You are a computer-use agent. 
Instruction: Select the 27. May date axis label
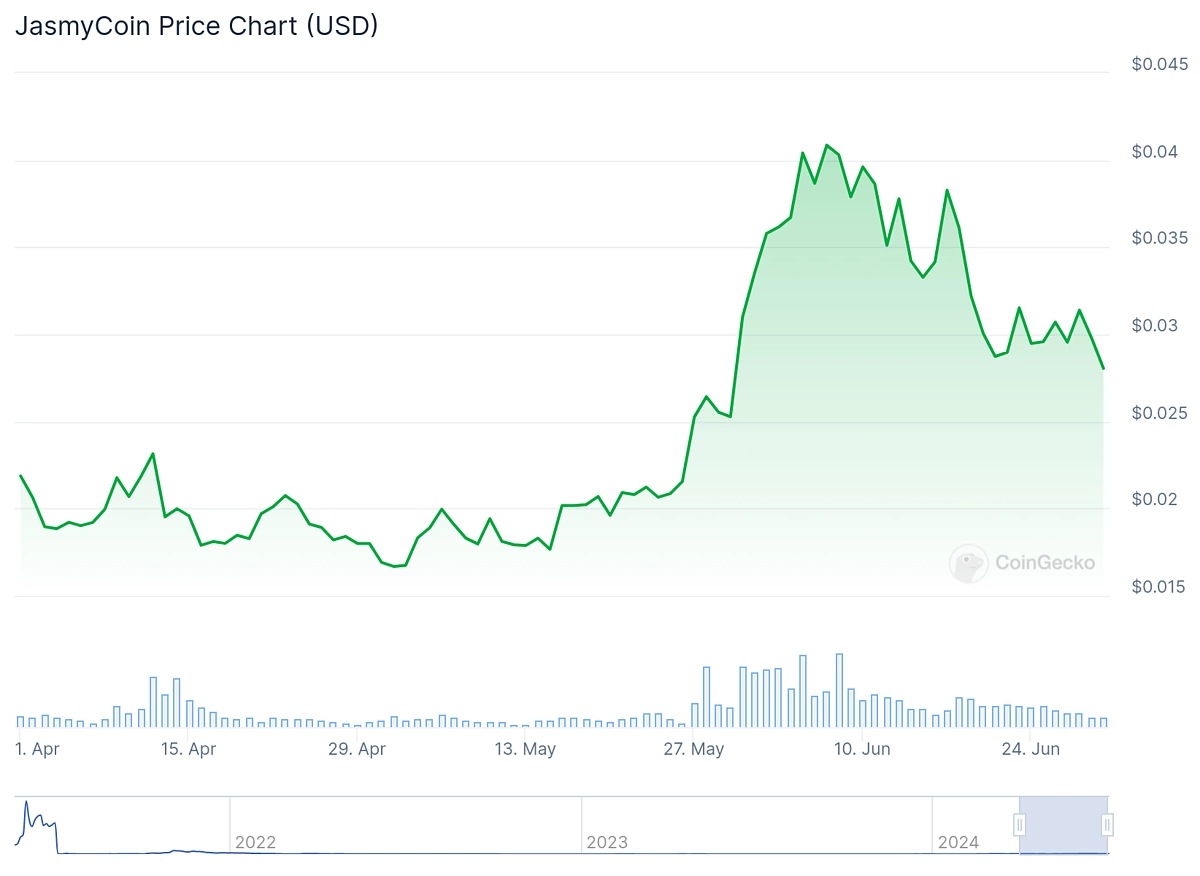coord(694,749)
